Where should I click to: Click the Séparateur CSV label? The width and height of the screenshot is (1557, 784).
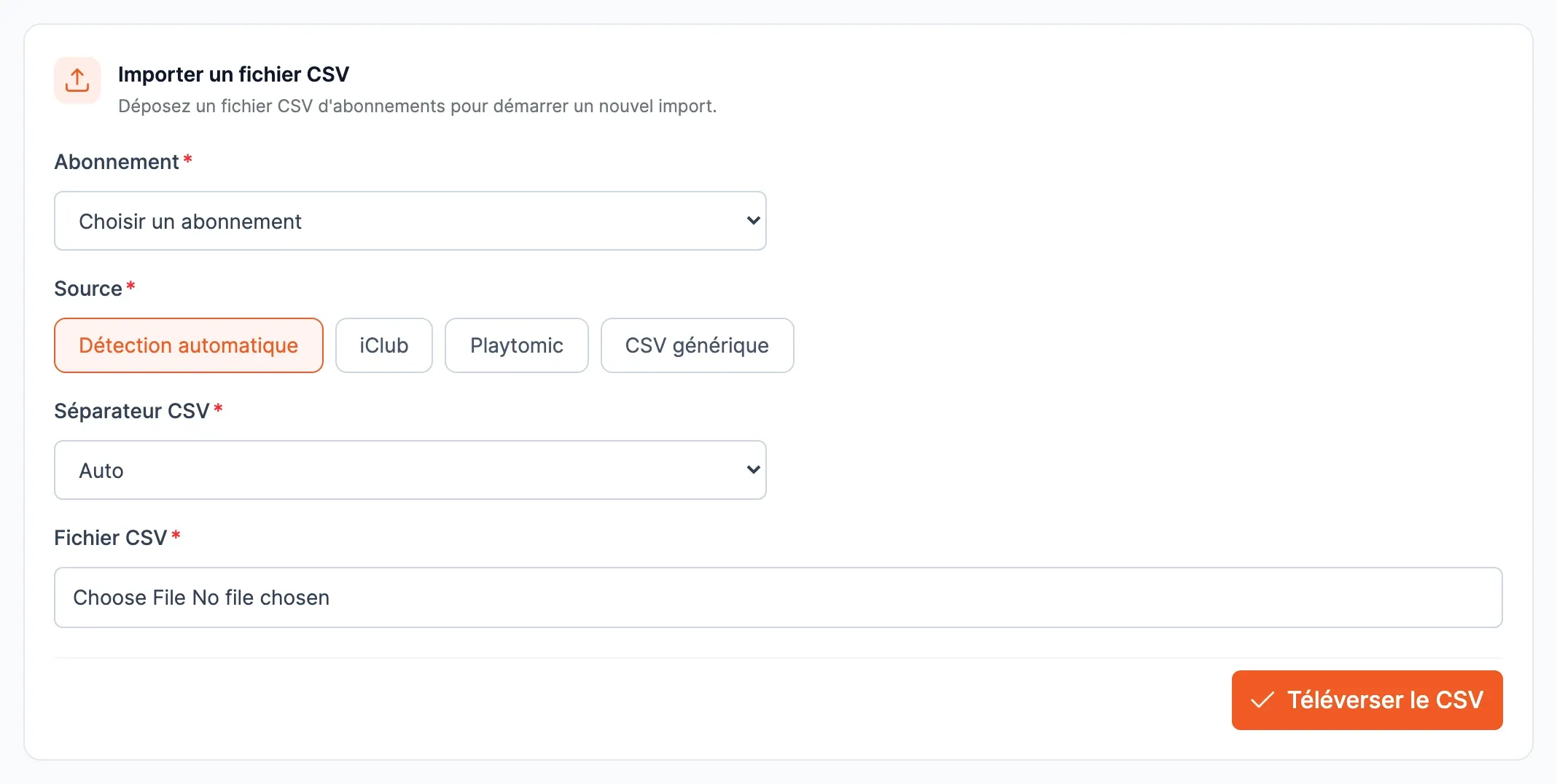132,411
